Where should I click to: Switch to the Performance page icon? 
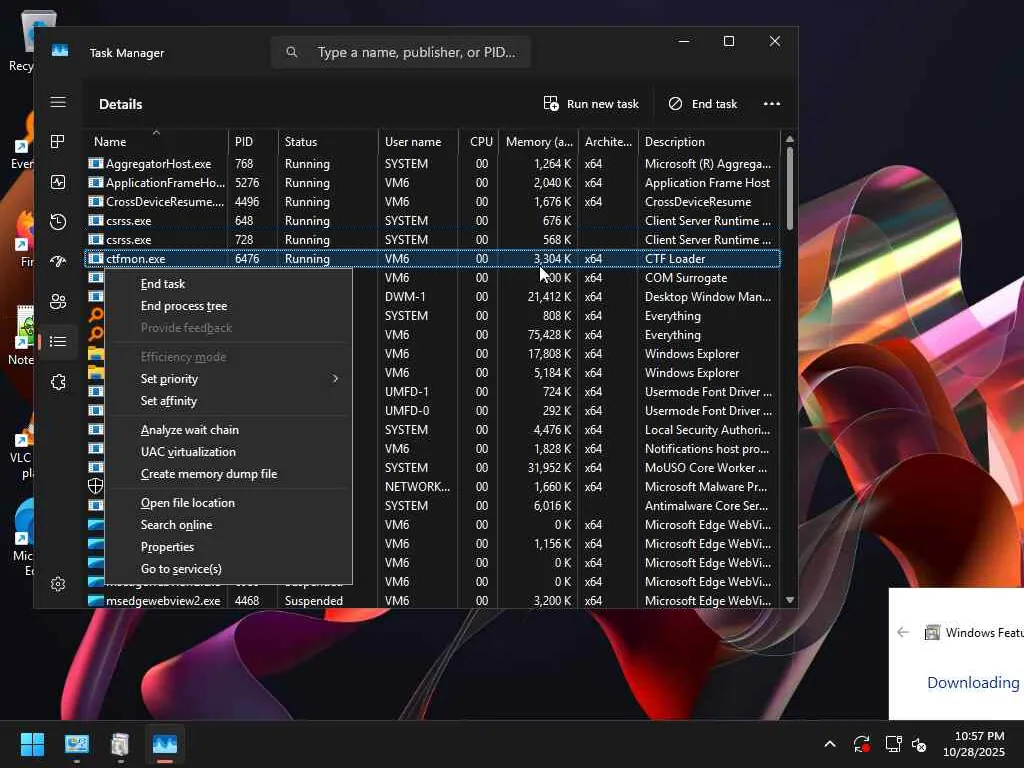[x=58, y=182]
